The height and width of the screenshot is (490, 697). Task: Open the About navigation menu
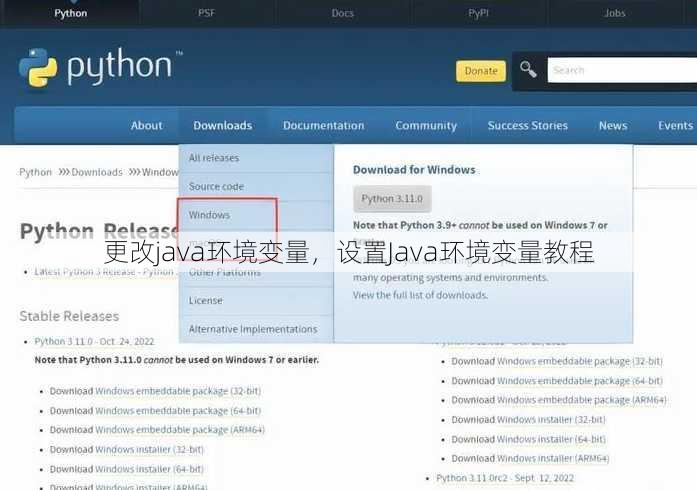click(x=147, y=126)
